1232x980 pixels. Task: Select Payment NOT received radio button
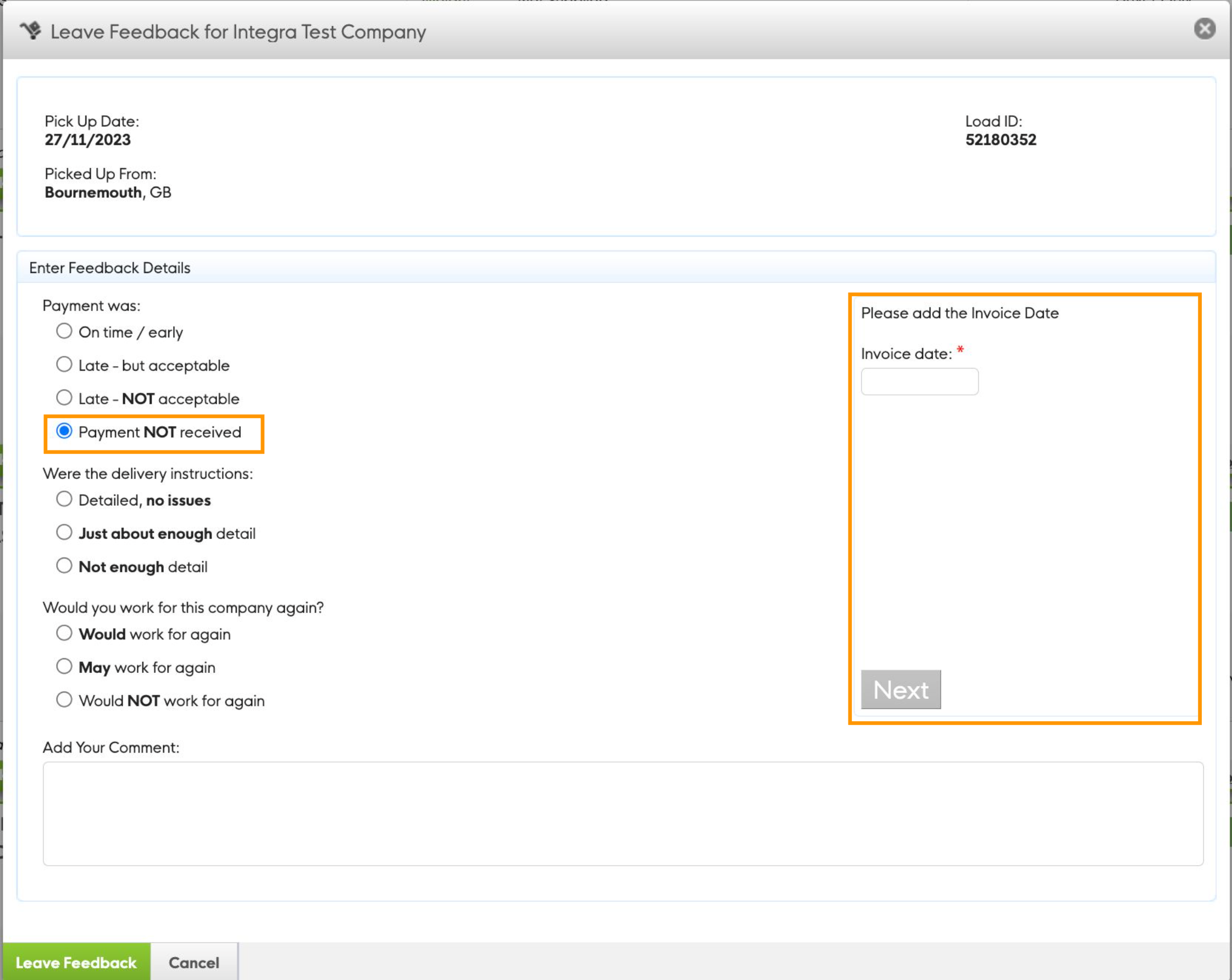[x=64, y=431]
